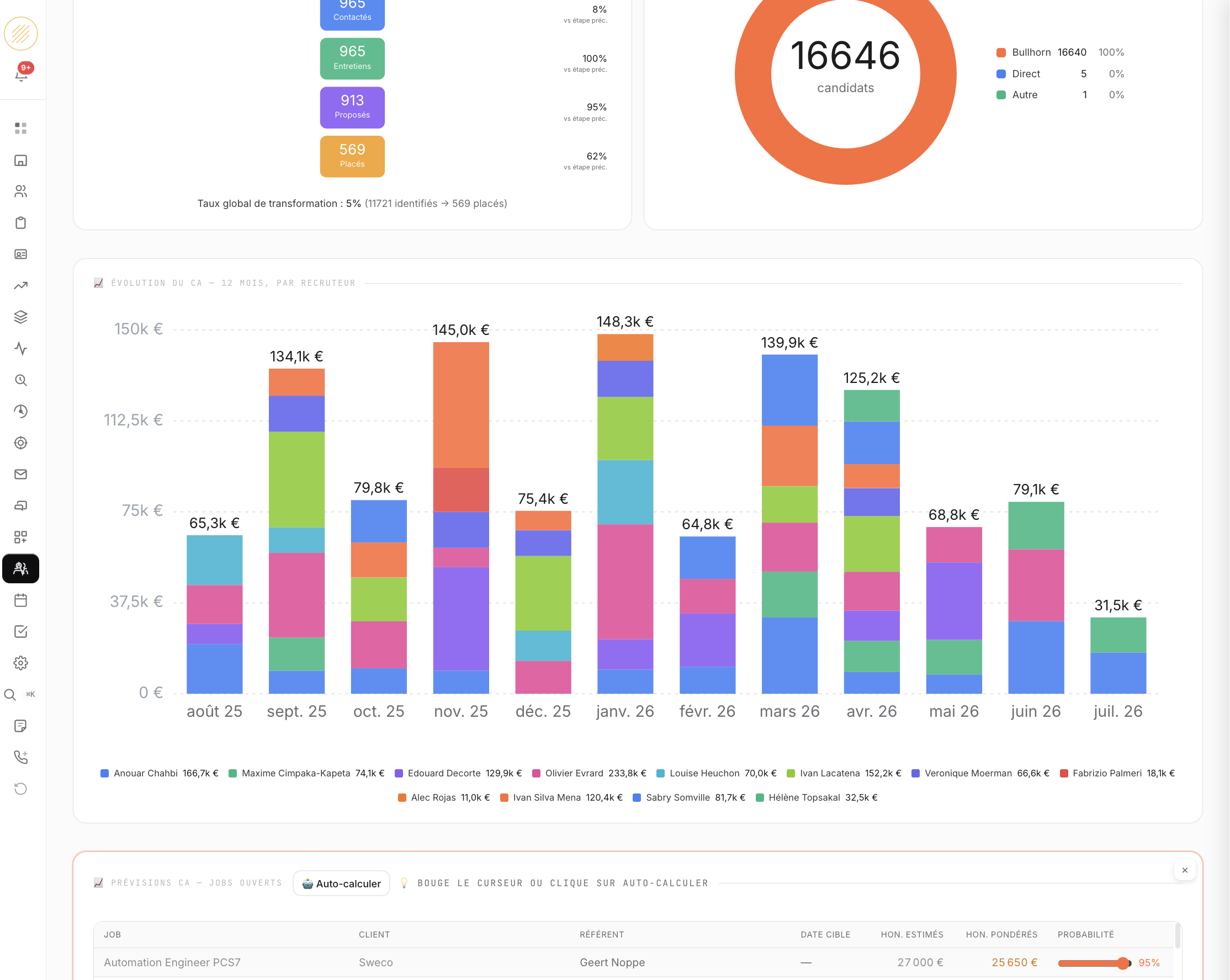Open the Automation Engineer PCS7 job row
This screenshot has height=980, width=1230.
[633, 963]
